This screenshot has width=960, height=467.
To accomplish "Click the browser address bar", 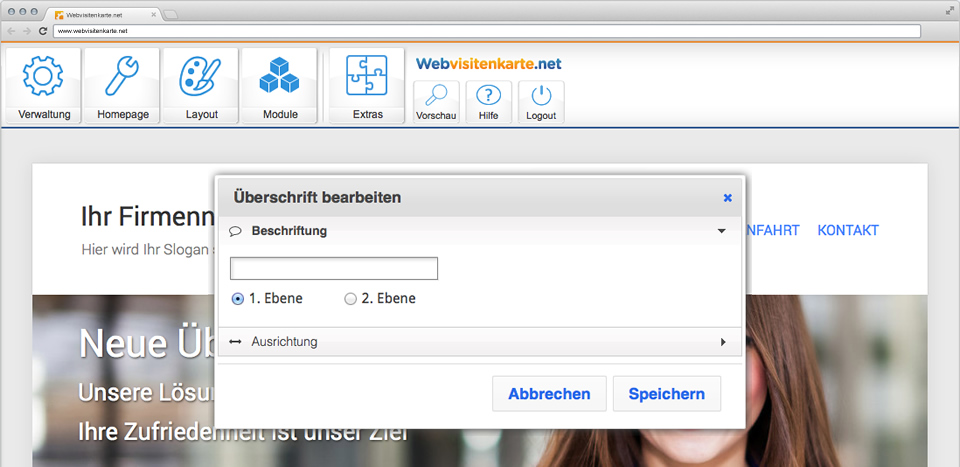I will pos(487,31).
